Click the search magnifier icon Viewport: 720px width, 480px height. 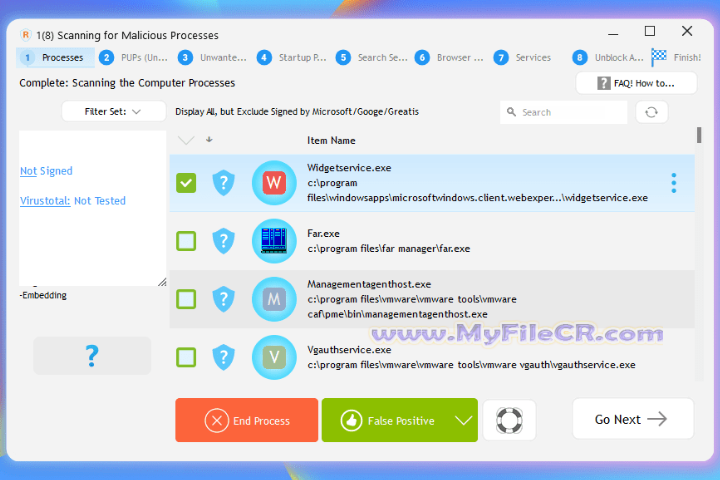[511, 112]
